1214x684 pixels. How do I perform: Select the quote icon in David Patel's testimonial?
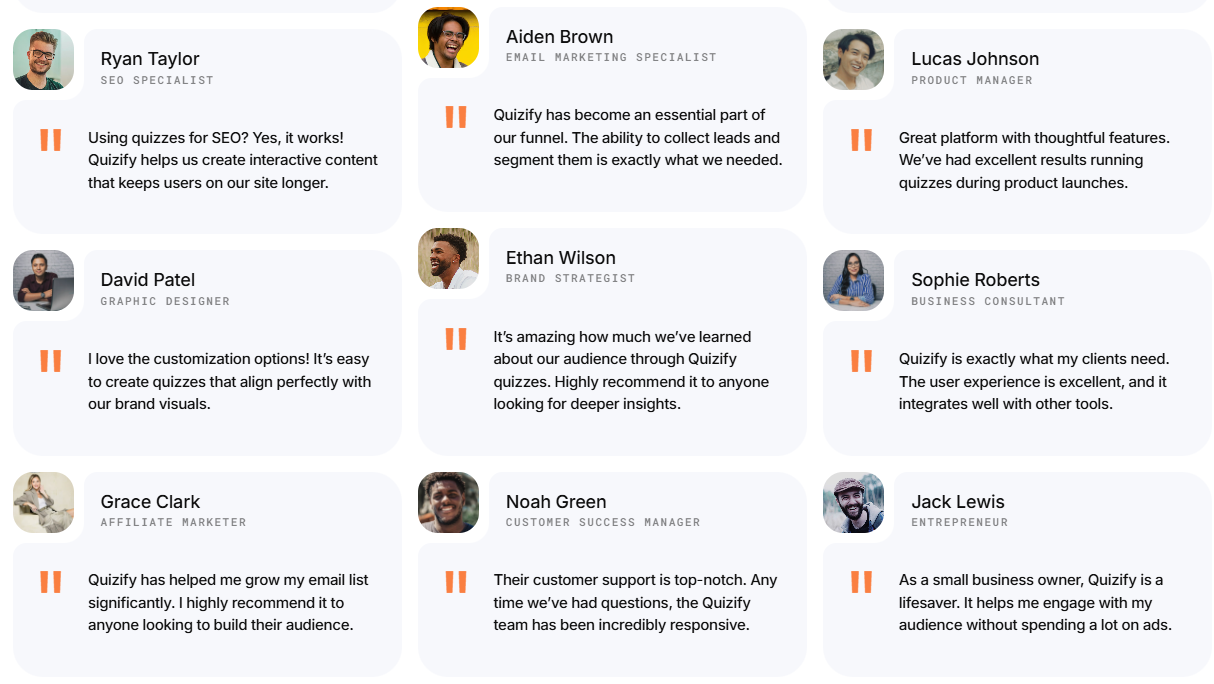pos(51,361)
